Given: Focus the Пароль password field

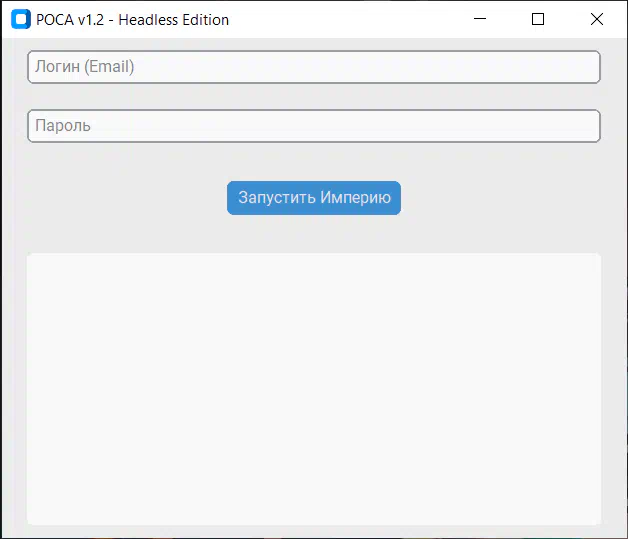Looking at the screenshot, I should (x=314, y=126).
